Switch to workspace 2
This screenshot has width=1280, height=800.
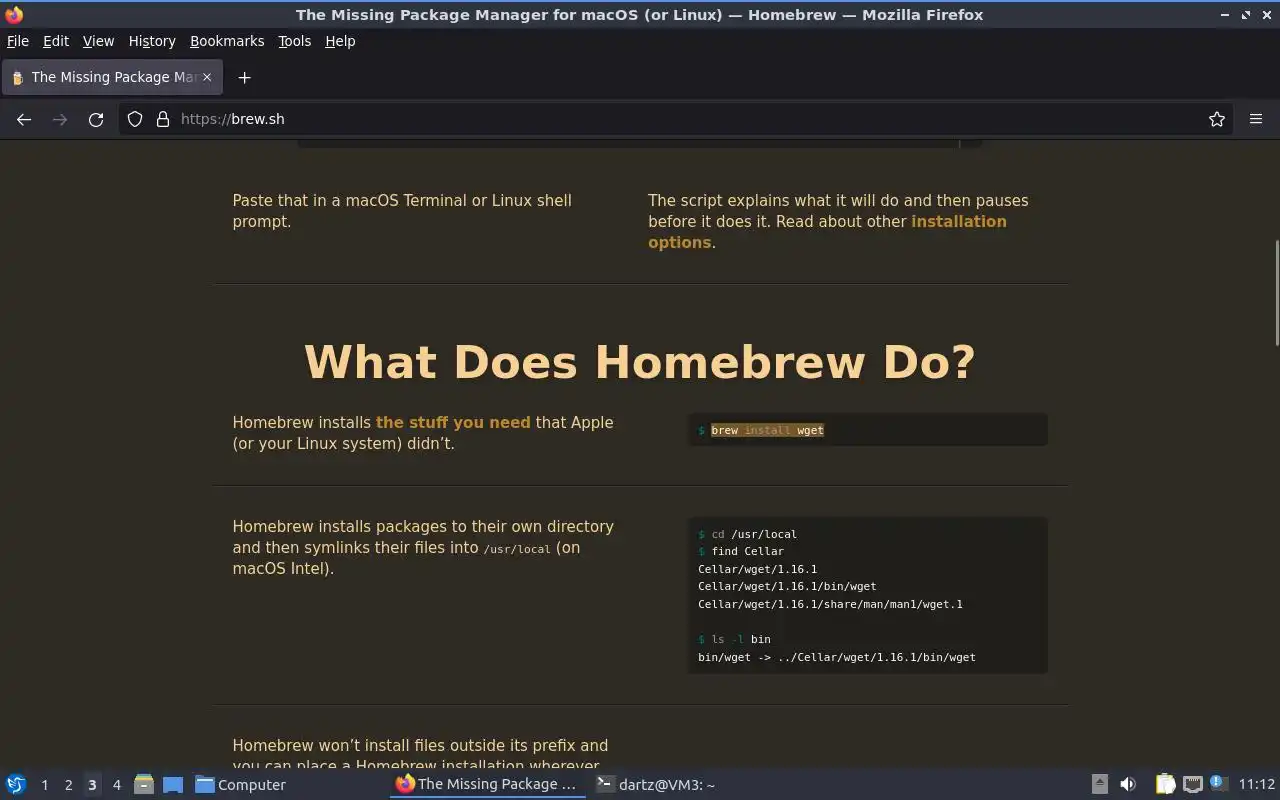(x=68, y=785)
